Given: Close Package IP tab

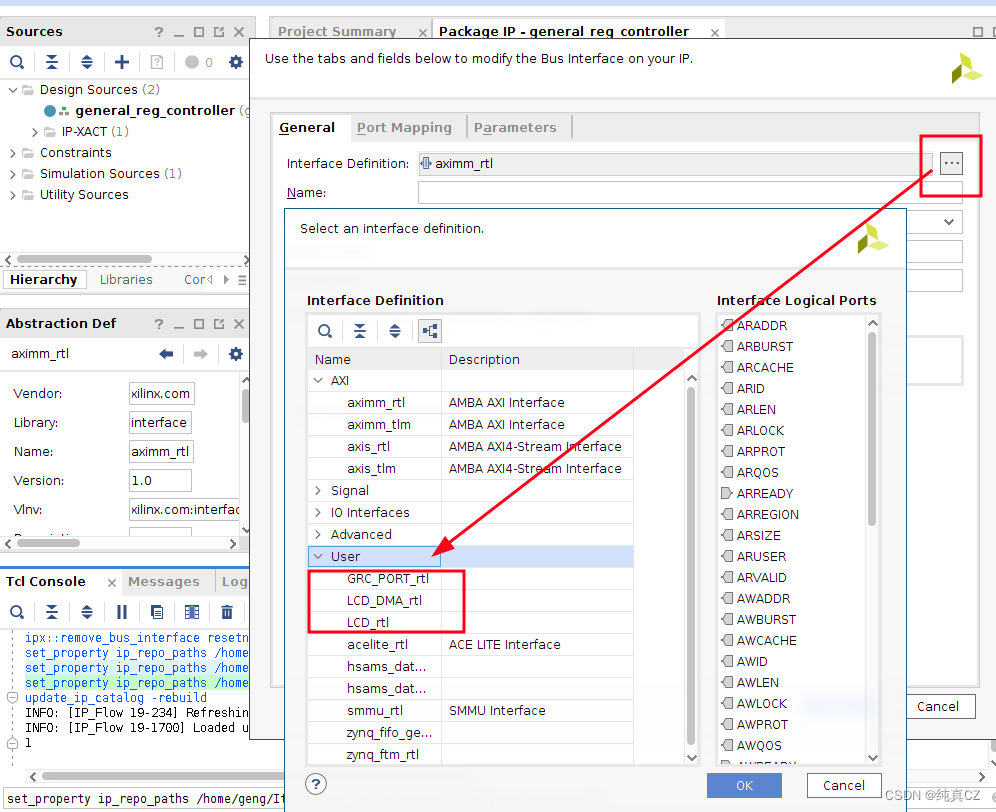Looking at the screenshot, I should click(x=715, y=32).
